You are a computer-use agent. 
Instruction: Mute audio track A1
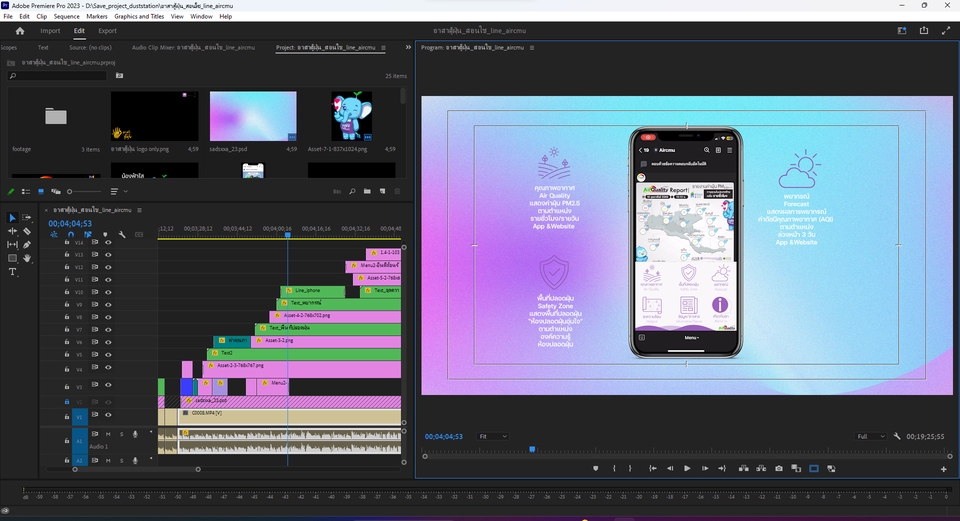click(108, 434)
